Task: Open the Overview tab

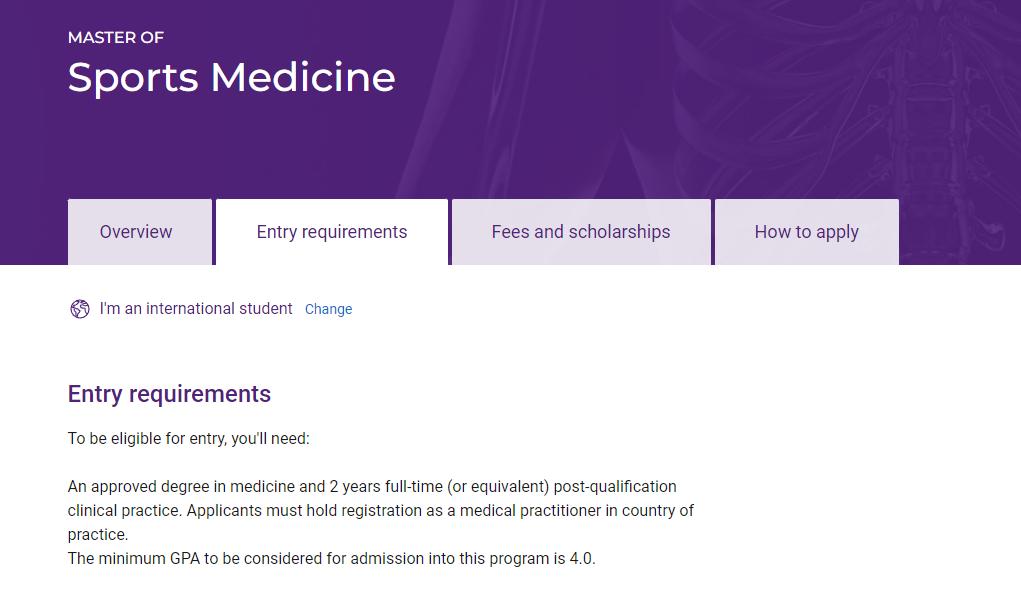Action: (136, 232)
